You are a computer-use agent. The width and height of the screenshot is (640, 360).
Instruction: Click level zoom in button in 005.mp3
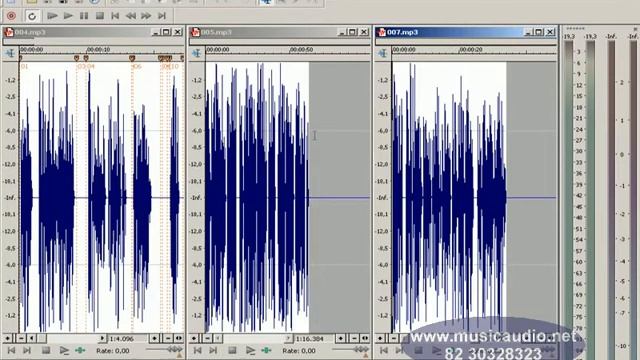[194, 338]
